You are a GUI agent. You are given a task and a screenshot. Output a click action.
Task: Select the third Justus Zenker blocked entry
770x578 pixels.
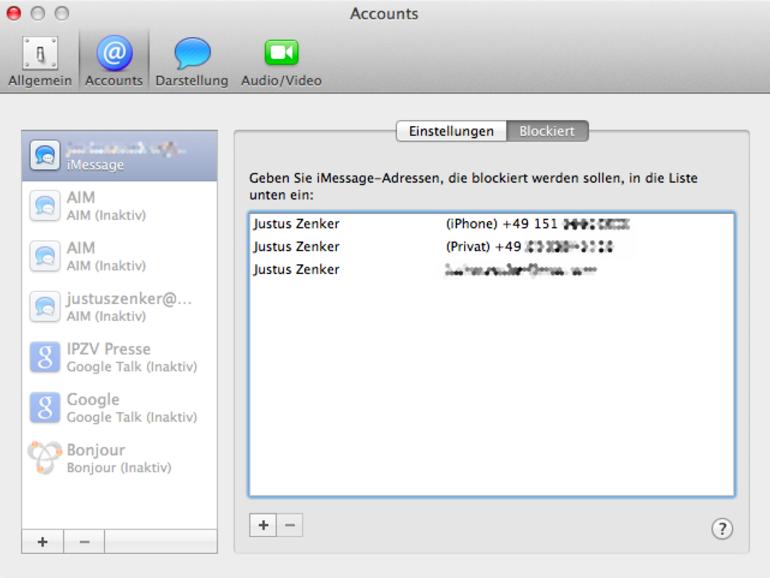(x=491, y=270)
